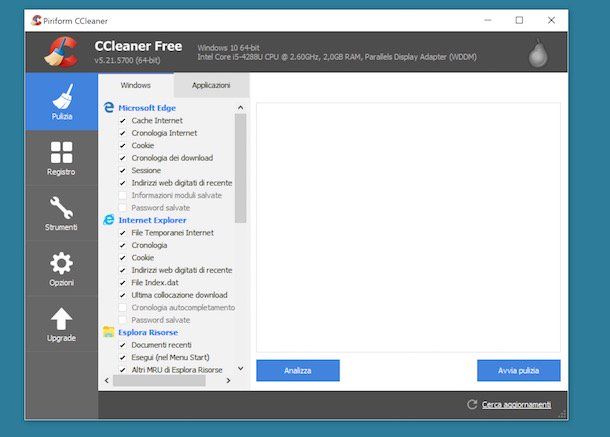Screen dimensions: 610x437
Task: Open the Opzioni settings section
Action: (62, 269)
